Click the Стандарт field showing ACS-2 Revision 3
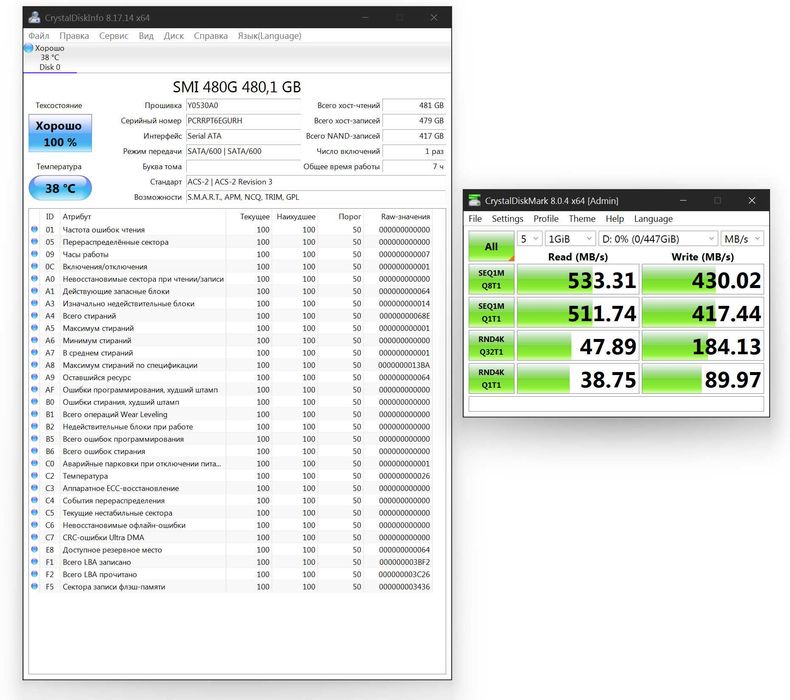The width and height of the screenshot is (790, 700). (x=315, y=182)
